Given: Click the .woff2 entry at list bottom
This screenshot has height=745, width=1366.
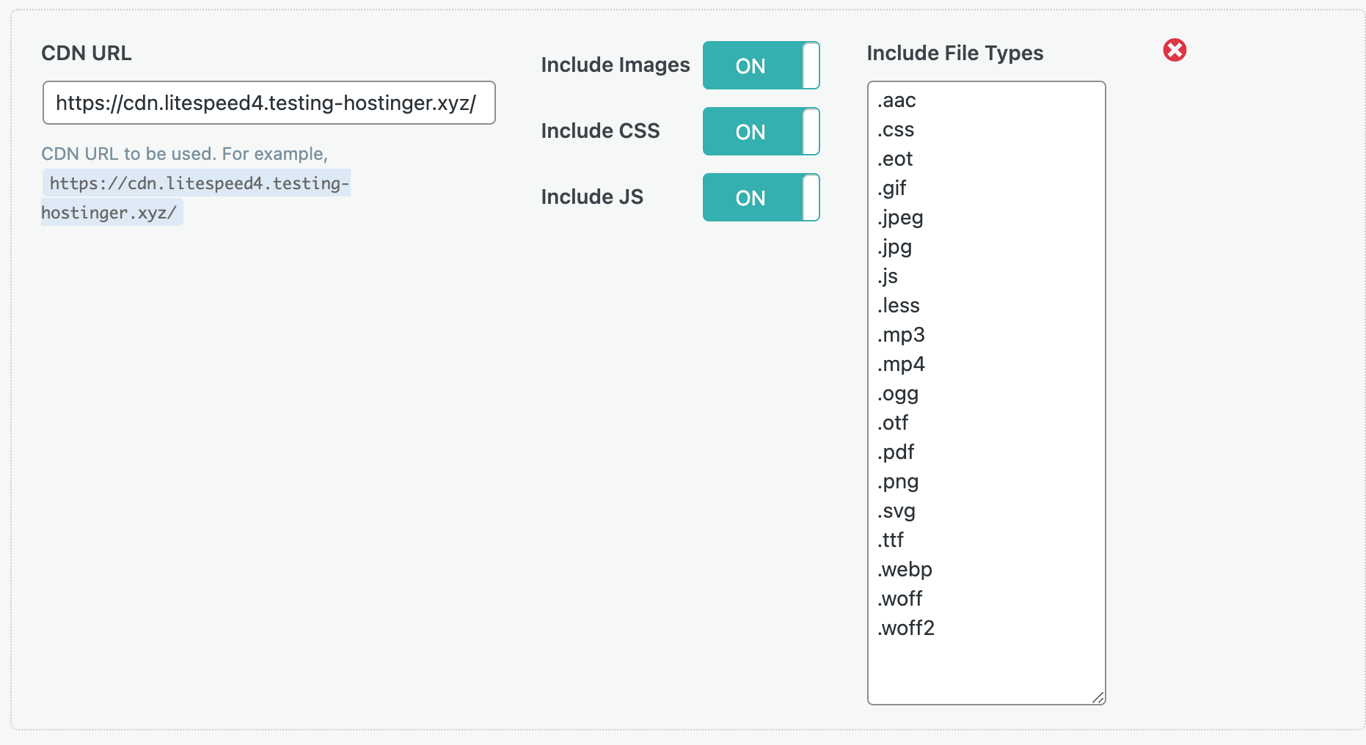Looking at the screenshot, I should click(x=906, y=627).
